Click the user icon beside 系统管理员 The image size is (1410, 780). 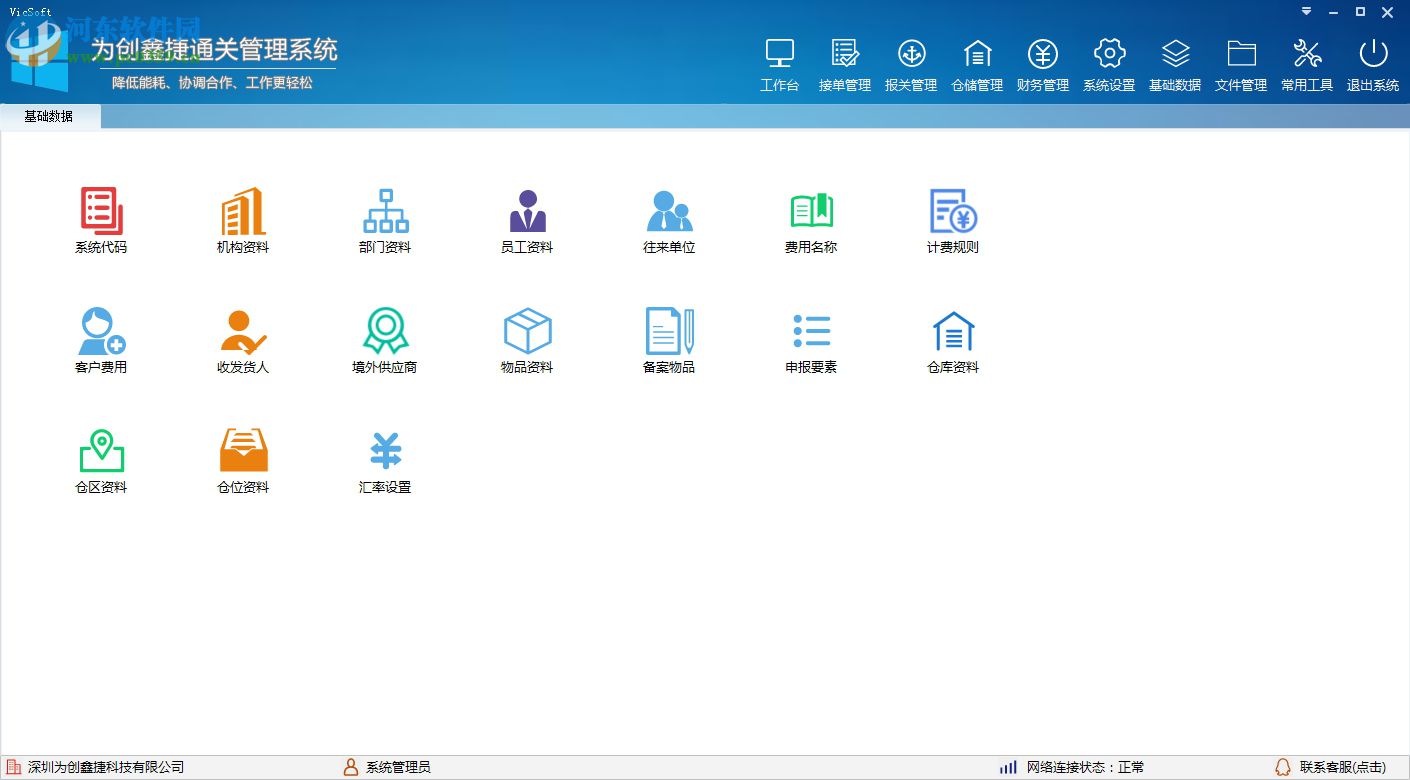coord(351,767)
